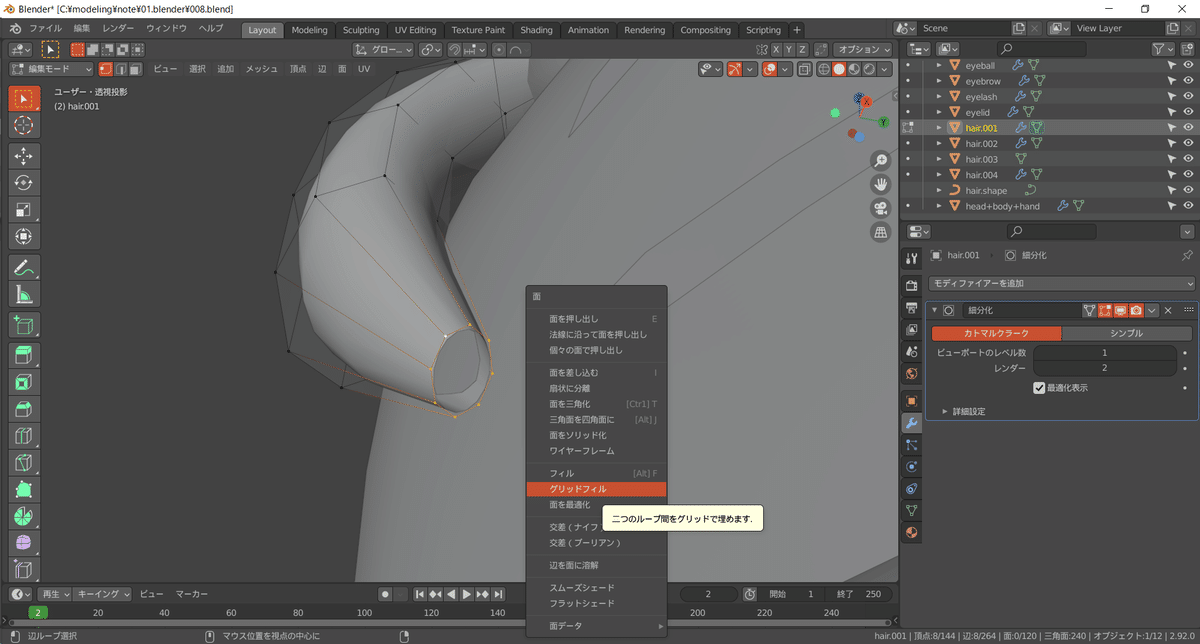Expand the hair.002 outliner row
Image resolution: width=1200 pixels, height=644 pixels.
(939, 143)
